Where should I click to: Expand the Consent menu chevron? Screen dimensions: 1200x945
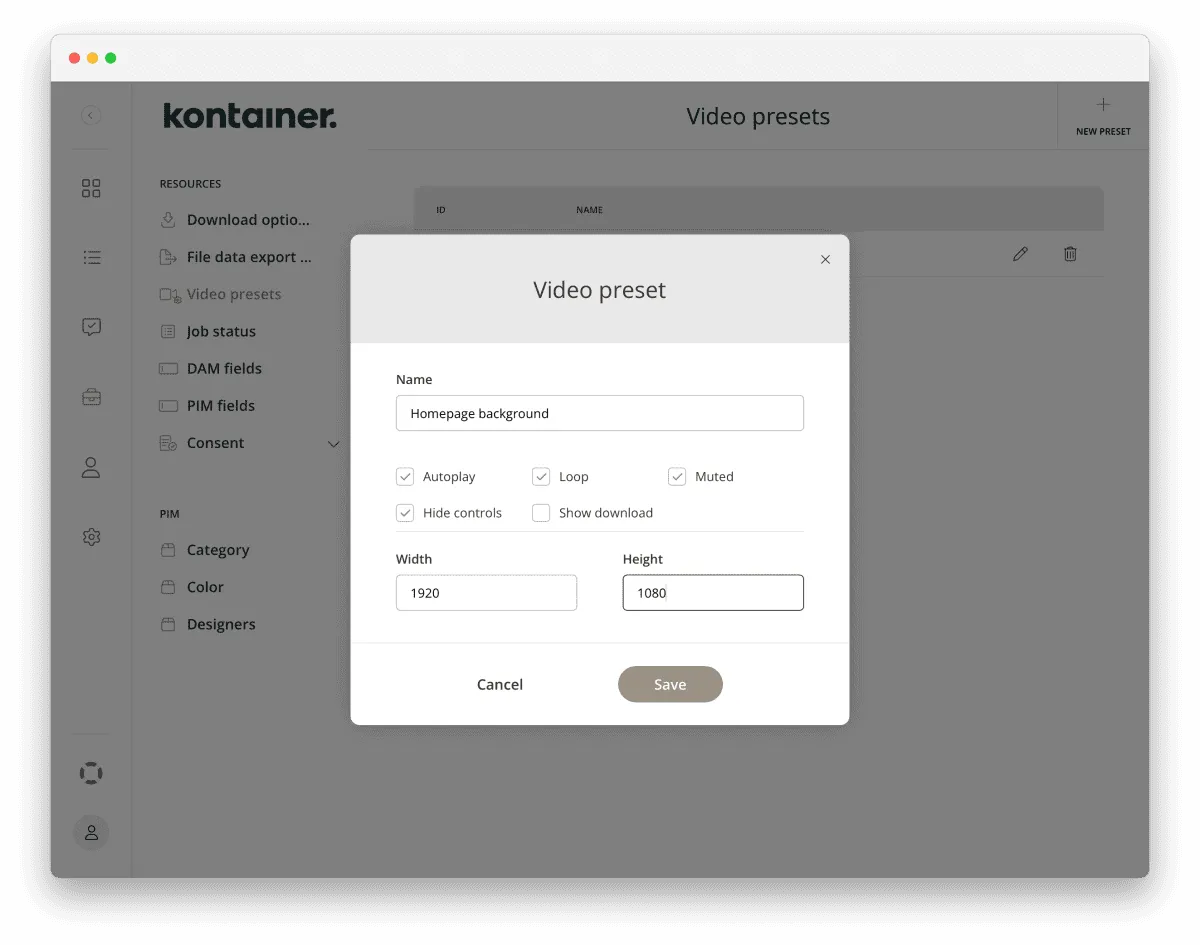point(334,443)
